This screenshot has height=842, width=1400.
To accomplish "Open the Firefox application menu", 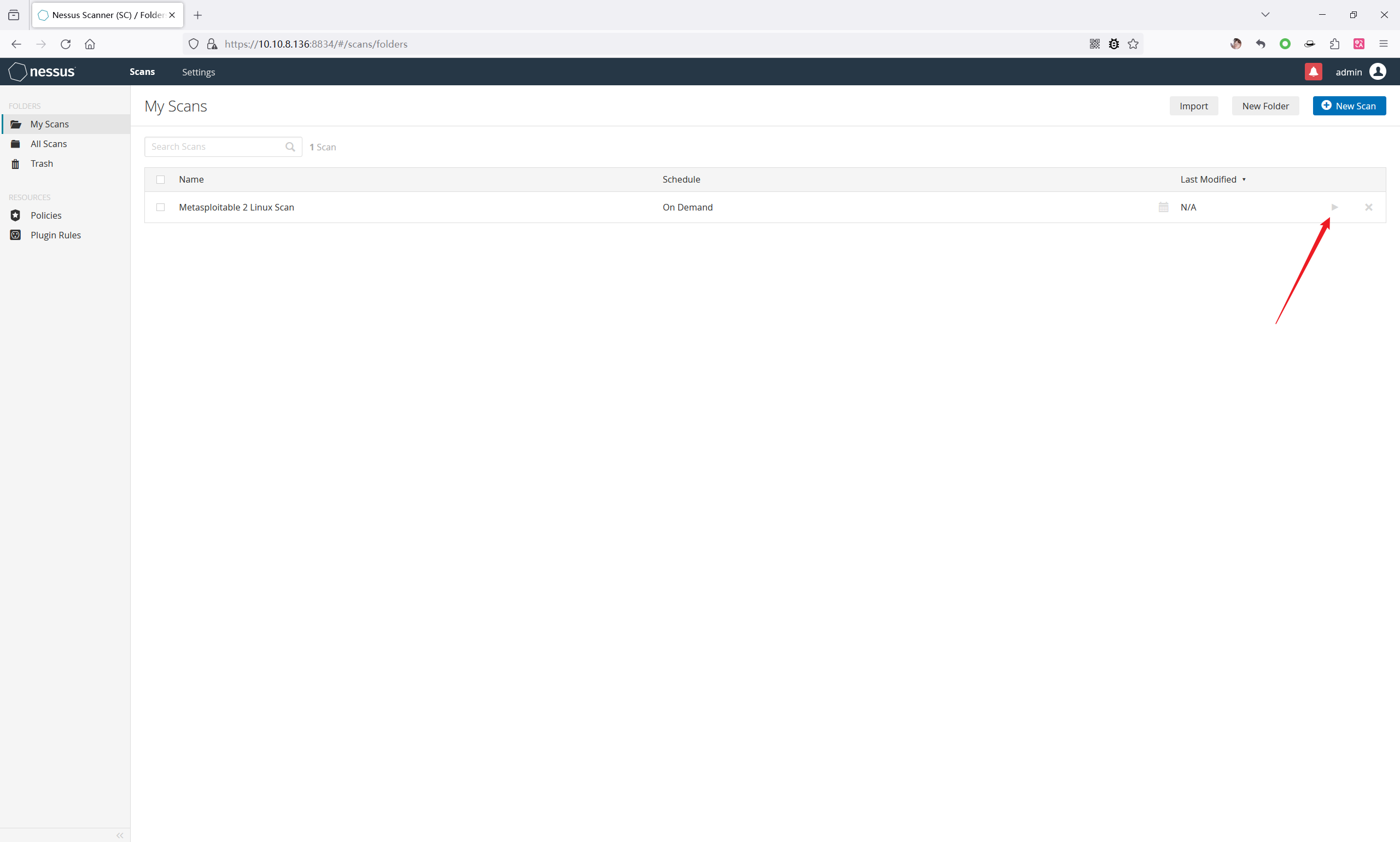I will 1384,44.
